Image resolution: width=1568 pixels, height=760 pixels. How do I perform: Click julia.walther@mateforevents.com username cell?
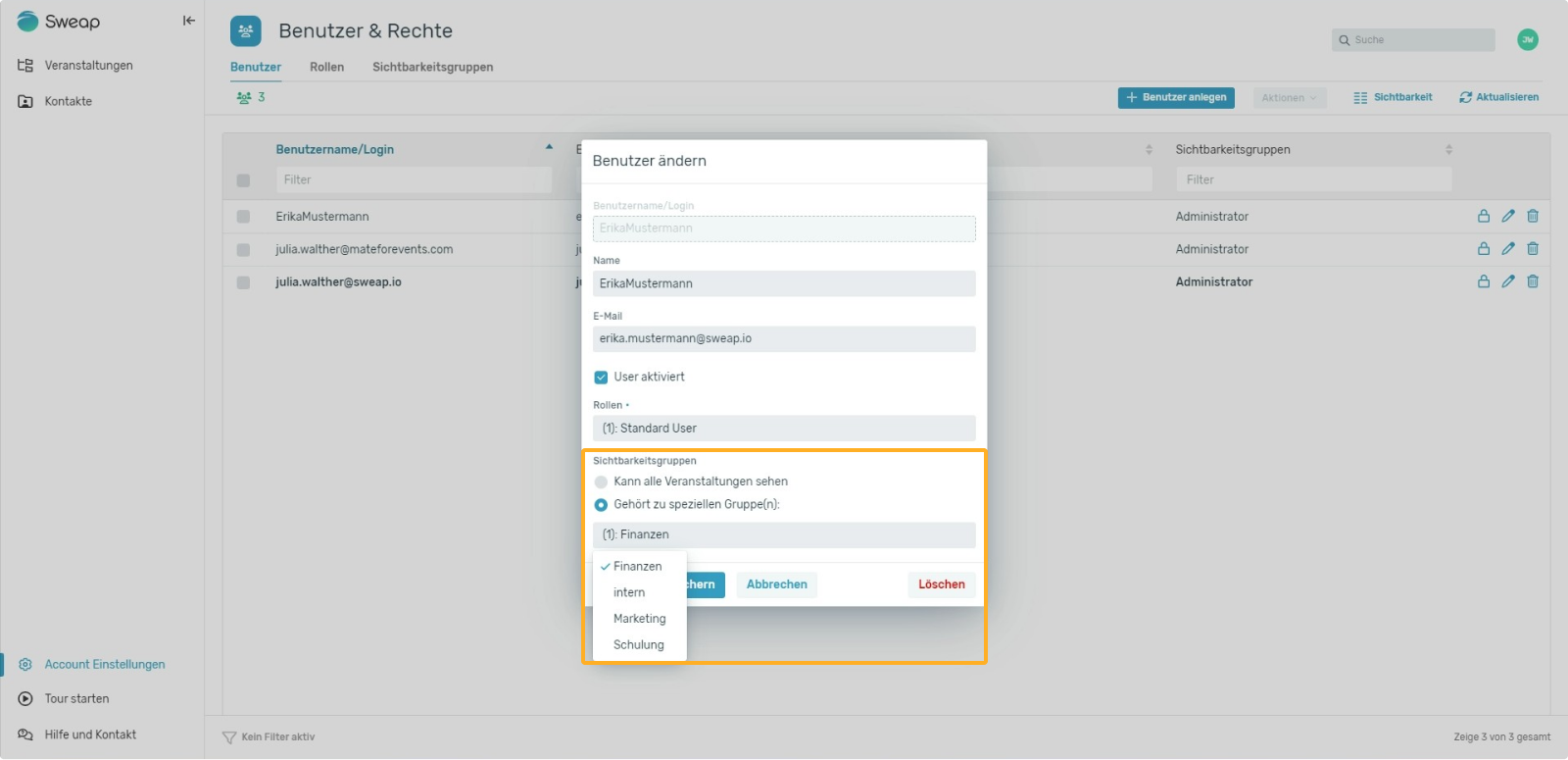tap(364, 250)
